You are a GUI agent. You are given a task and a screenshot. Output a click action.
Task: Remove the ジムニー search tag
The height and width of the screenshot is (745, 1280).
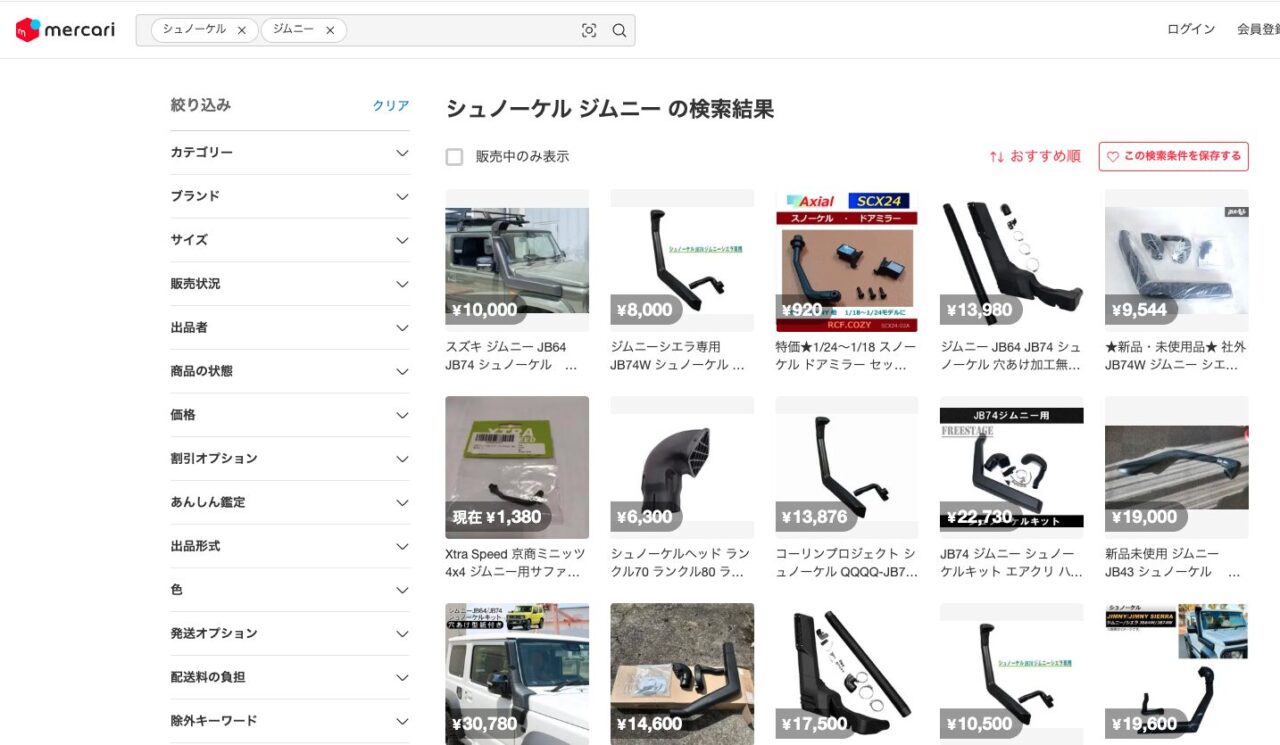pyautogui.click(x=329, y=31)
